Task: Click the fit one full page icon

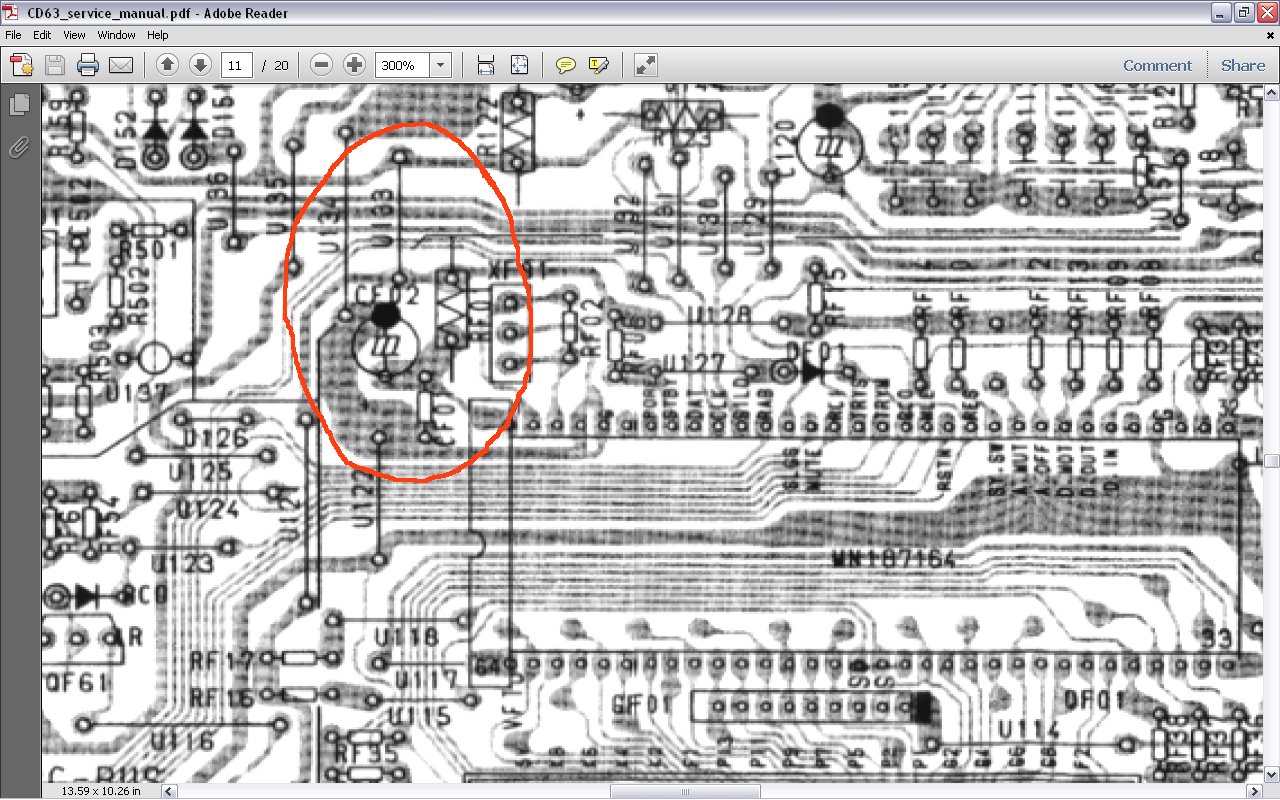Action: tap(519, 65)
